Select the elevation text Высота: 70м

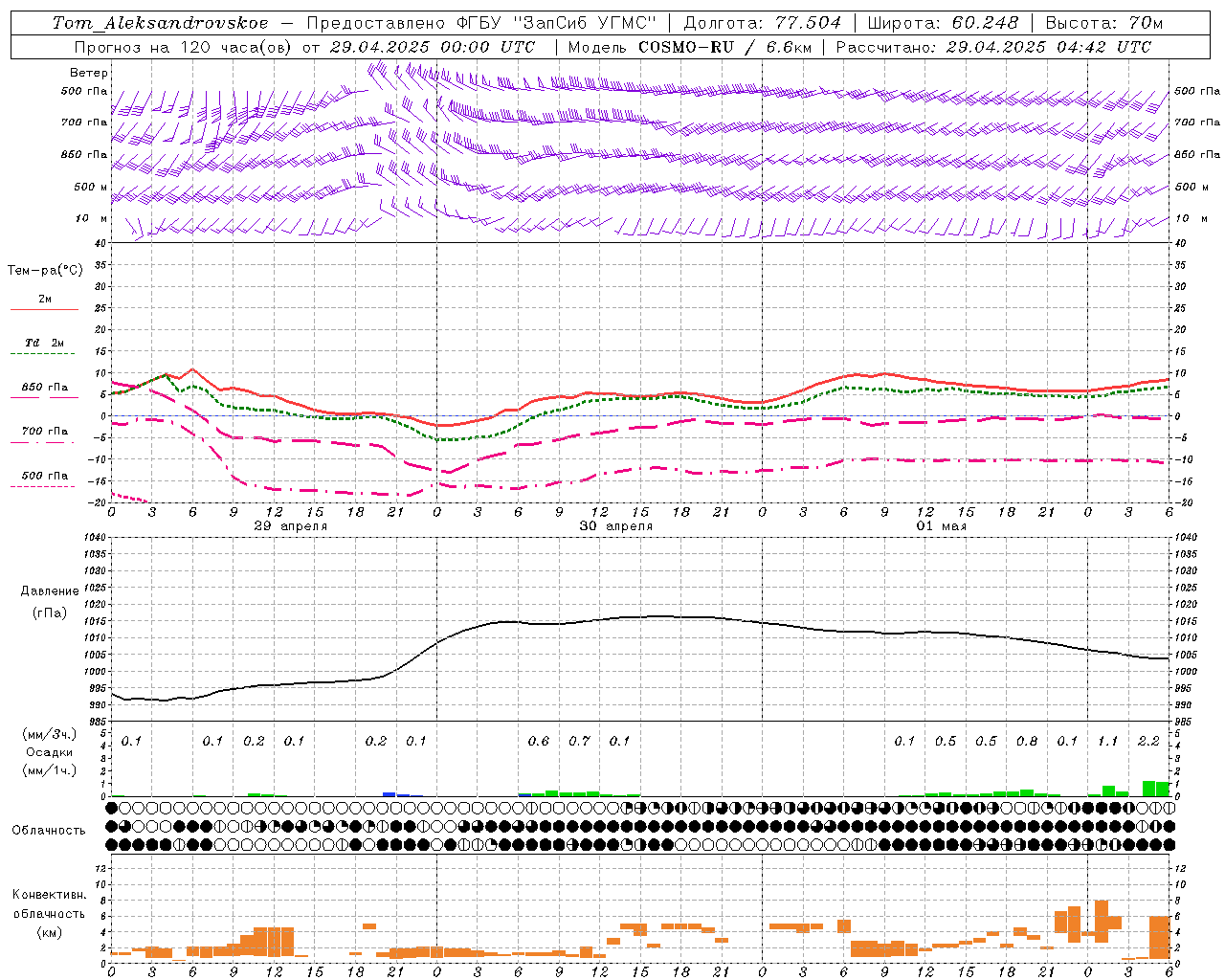point(1104,23)
